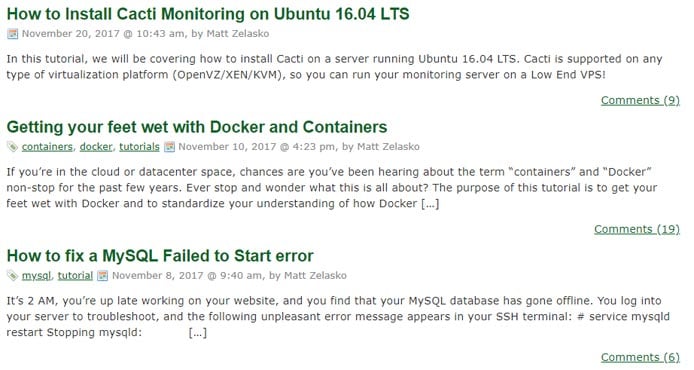View Comments (19) on Docker post

[636, 229]
